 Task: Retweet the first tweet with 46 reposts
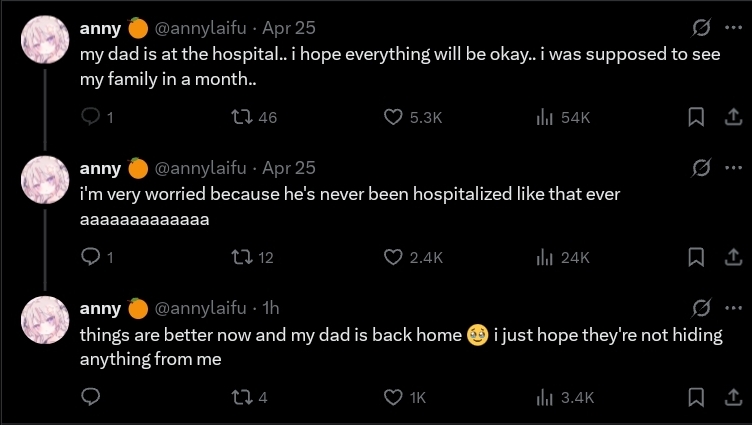[240, 118]
